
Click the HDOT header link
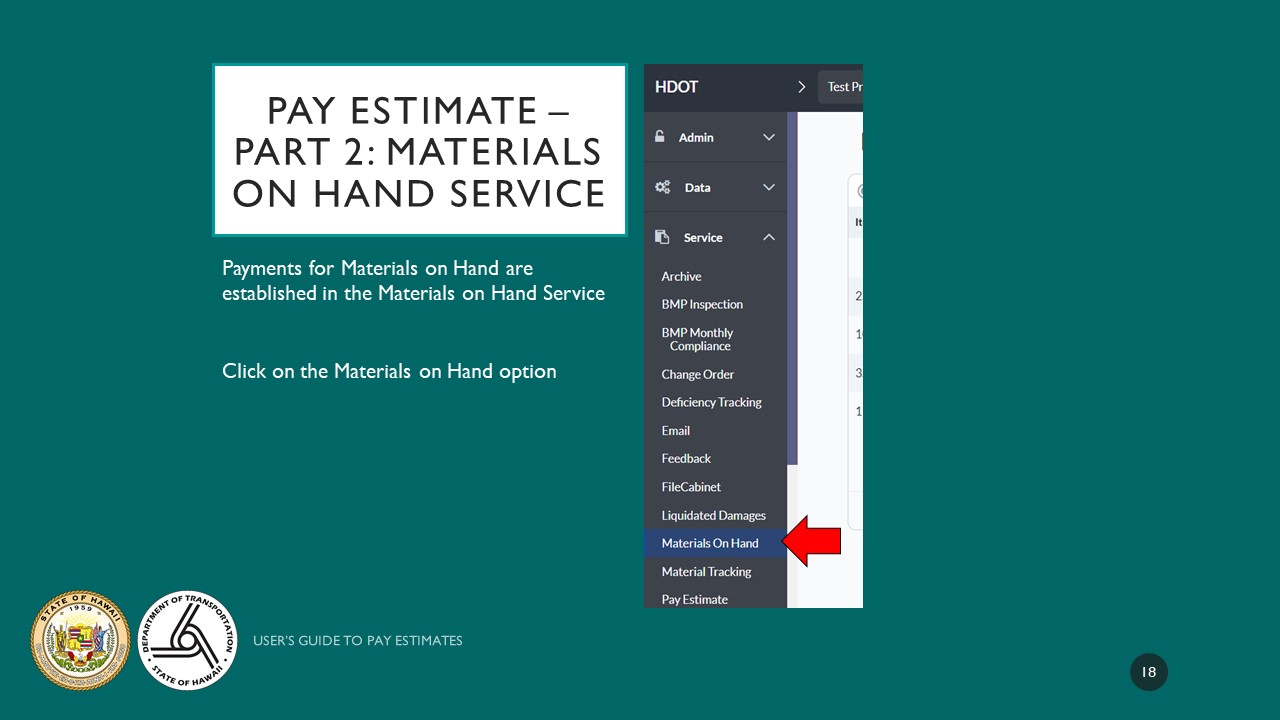676,87
